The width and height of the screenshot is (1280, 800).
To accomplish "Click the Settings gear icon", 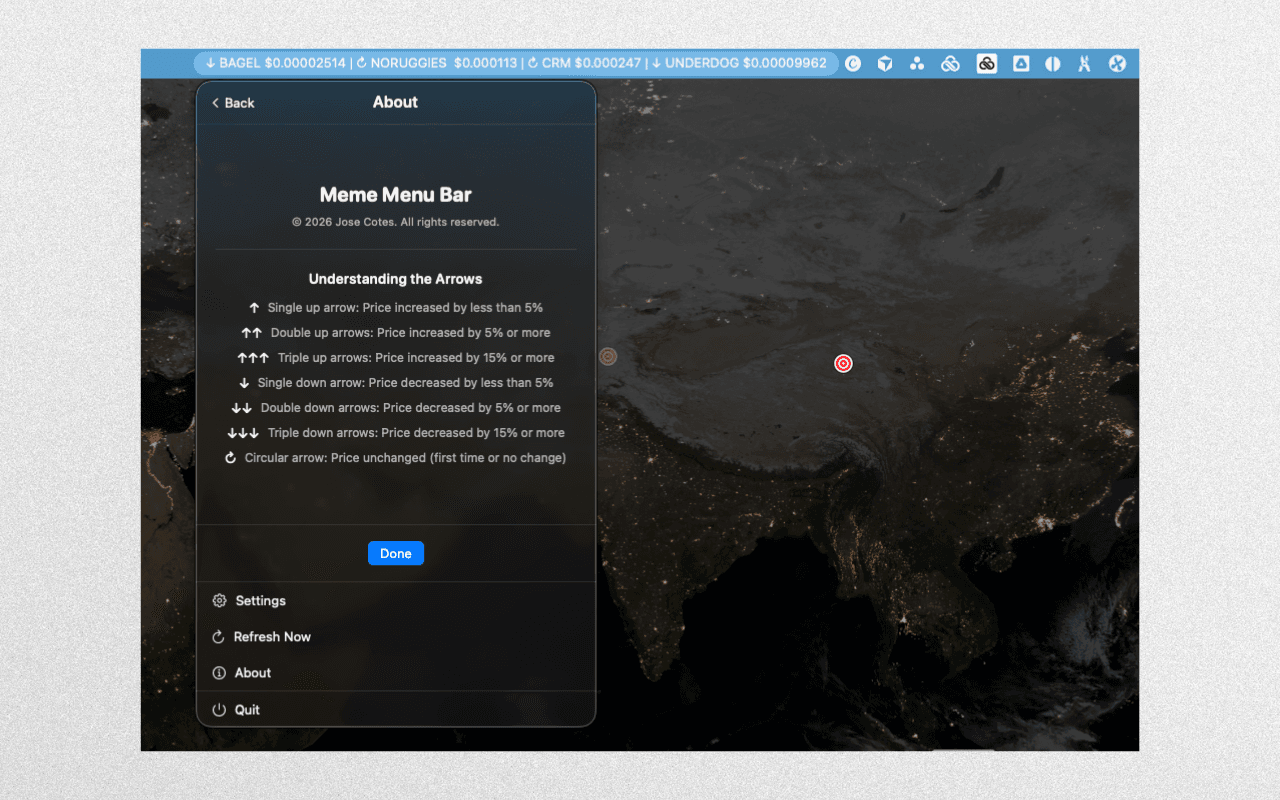I will pos(219,600).
